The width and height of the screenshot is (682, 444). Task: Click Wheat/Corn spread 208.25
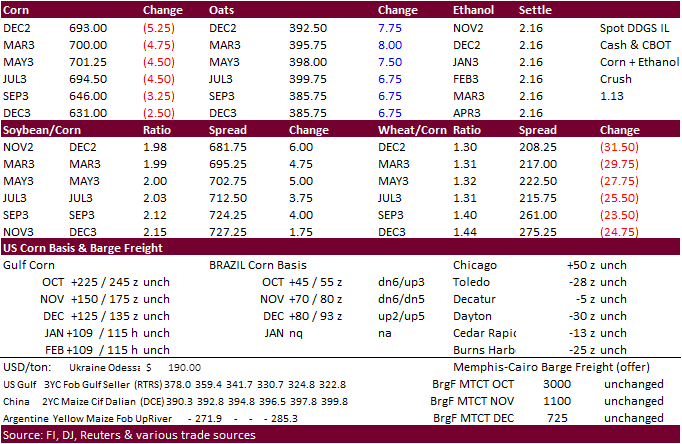(538, 147)
